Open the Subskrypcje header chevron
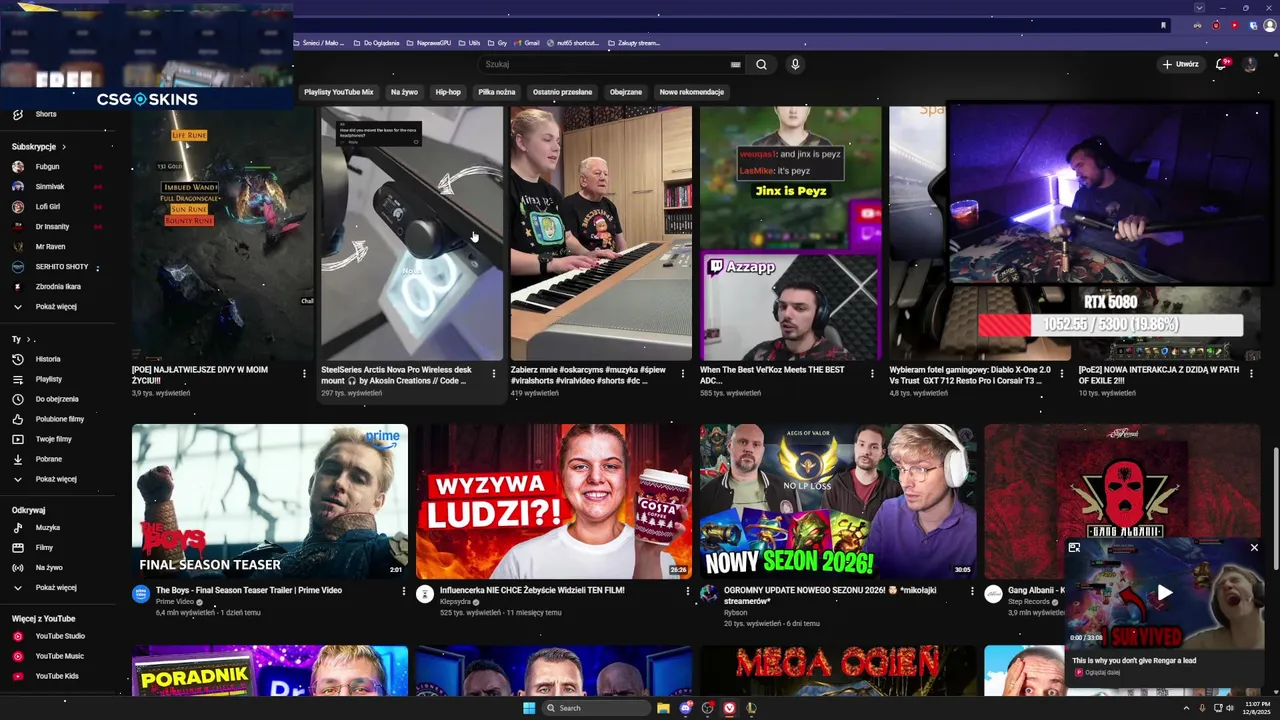The width and height of the screenshot is (1280, 720). click(63, 146)
